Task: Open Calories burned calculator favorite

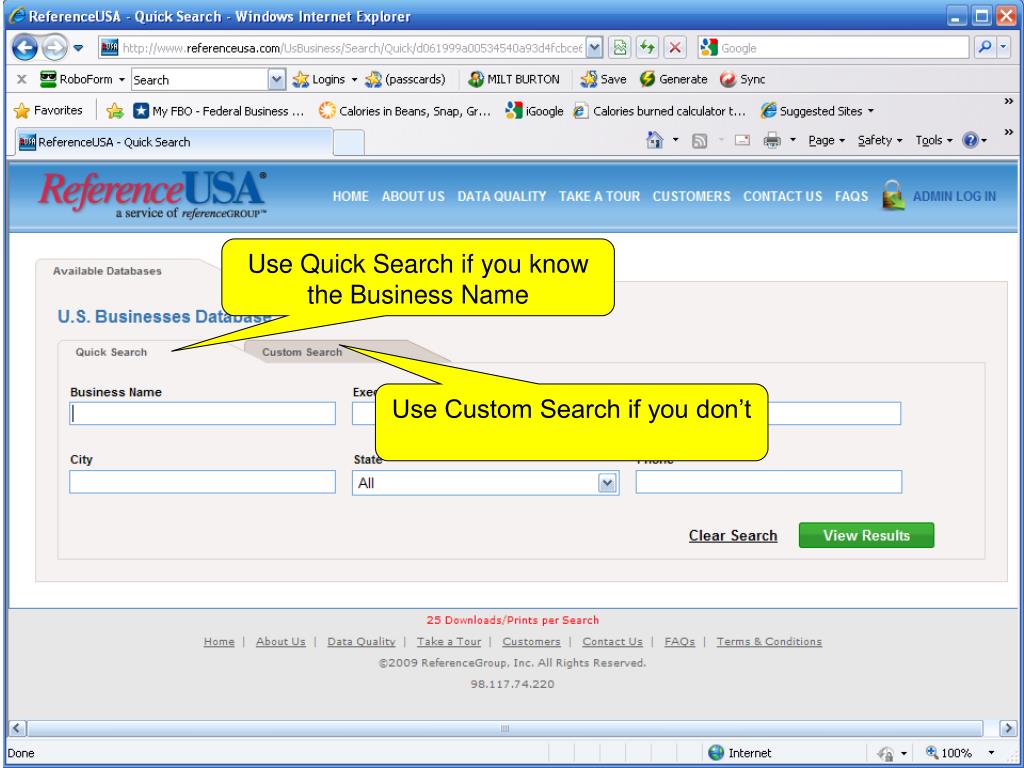Action: pyautogui.click(x=660, y=111)
